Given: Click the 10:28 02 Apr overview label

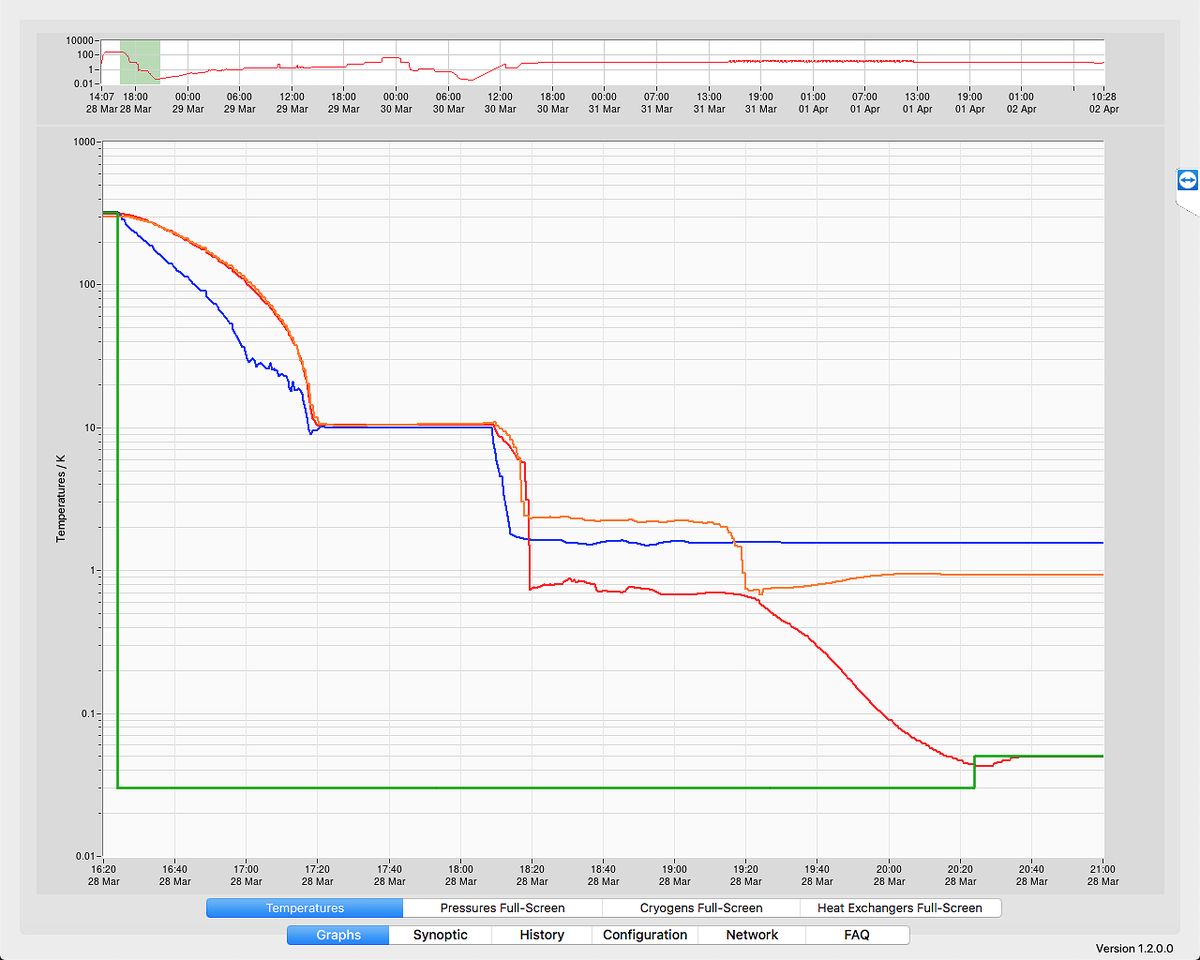Looking at the screenshot, I should [x=1103, y=103].
